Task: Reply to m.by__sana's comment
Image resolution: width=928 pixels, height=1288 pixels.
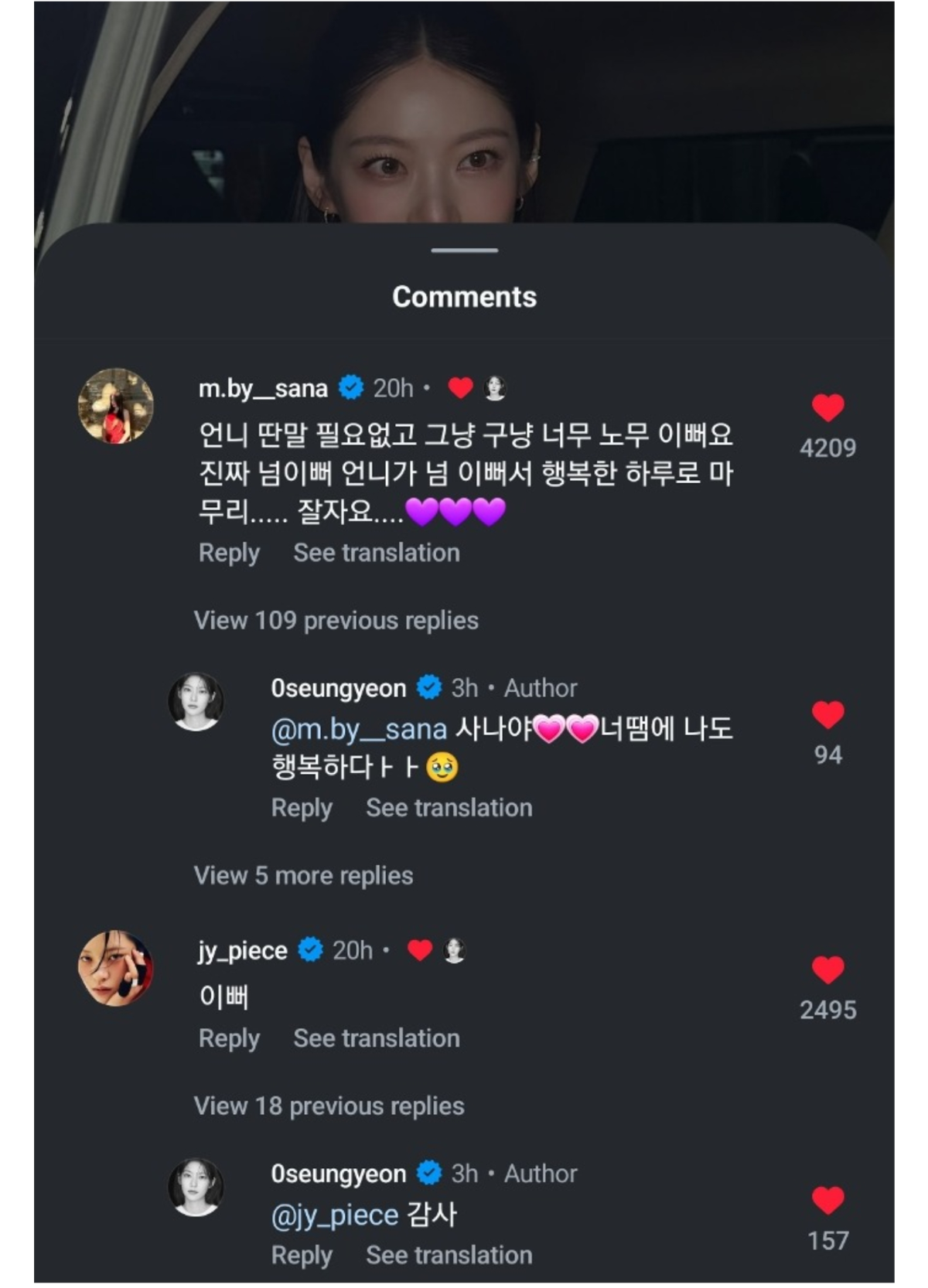Action: [229, 554]
